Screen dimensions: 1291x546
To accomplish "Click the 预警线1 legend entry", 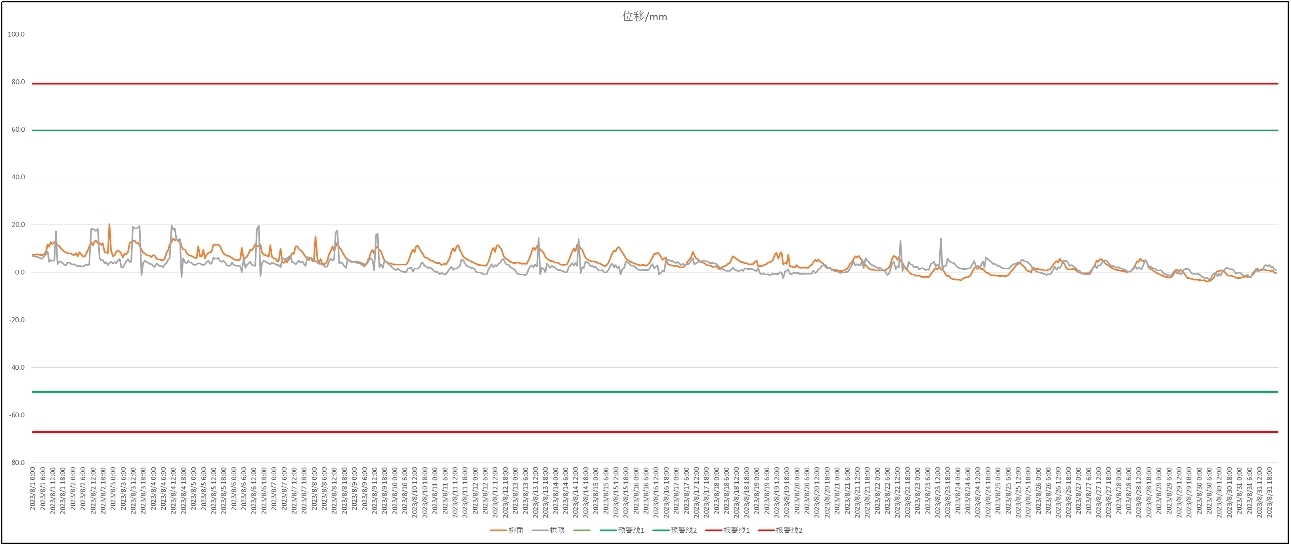I will 622,530.
